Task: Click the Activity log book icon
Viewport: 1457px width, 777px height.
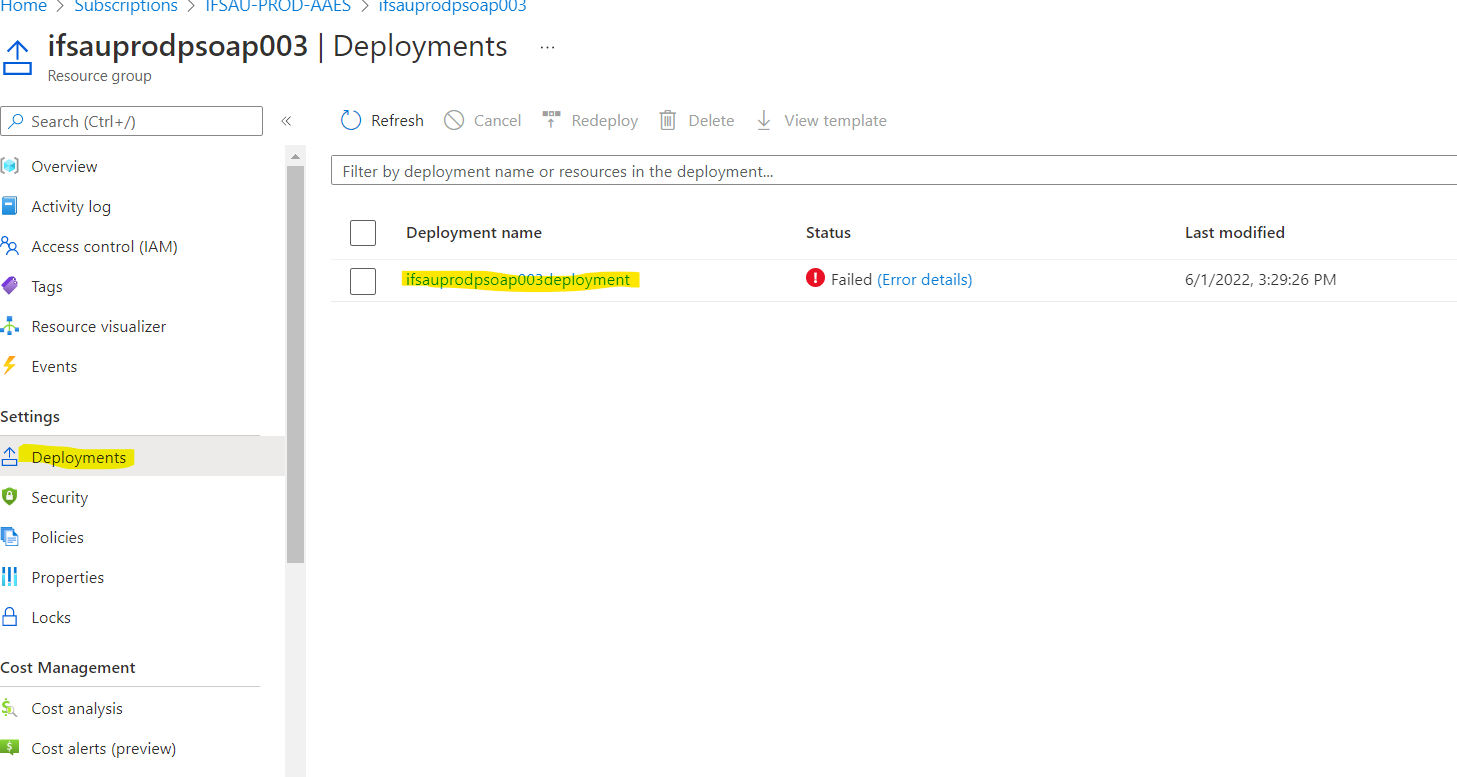Action: click(x=10, y=206)
